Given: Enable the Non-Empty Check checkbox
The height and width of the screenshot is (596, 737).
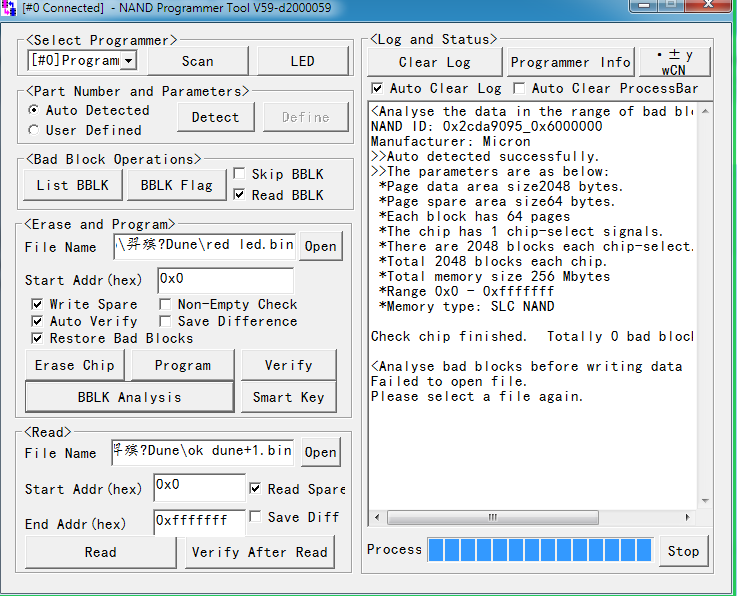Looking at the screenshot, I should 165,304.
